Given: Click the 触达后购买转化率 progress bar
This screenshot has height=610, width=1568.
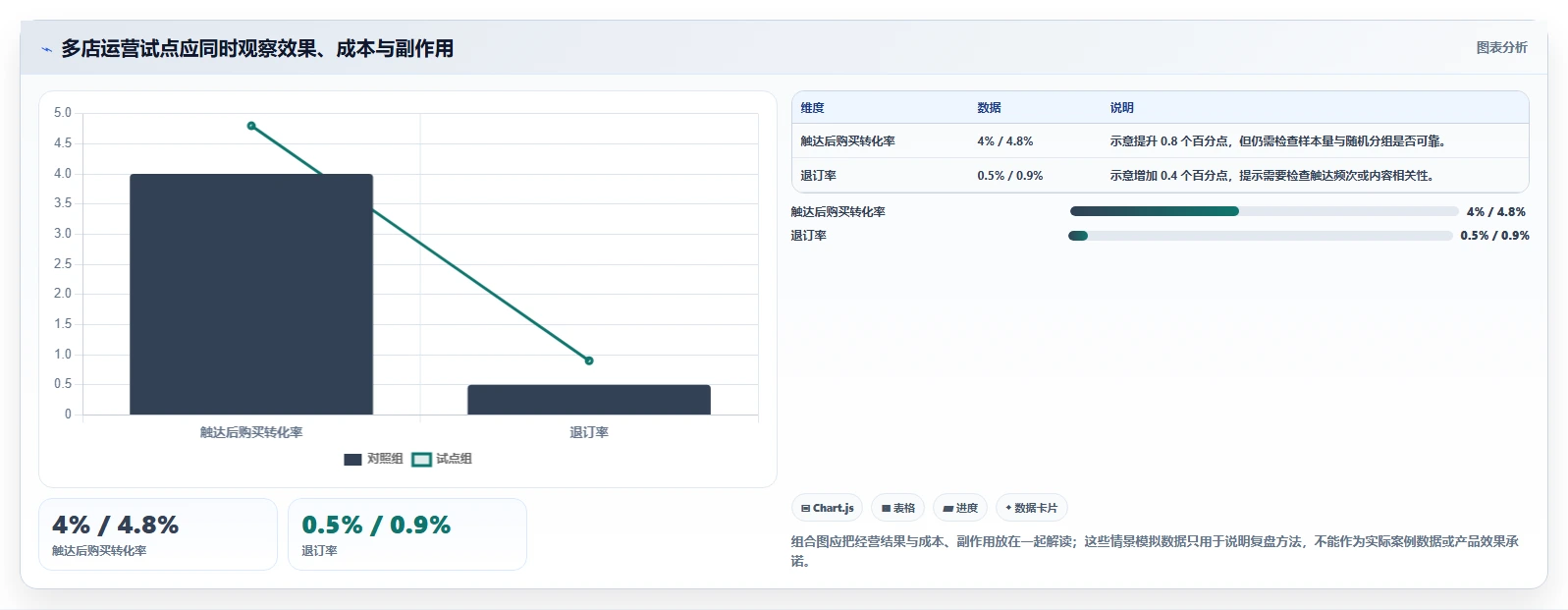Looking at the screenshot, I should tap(1265, 211).
